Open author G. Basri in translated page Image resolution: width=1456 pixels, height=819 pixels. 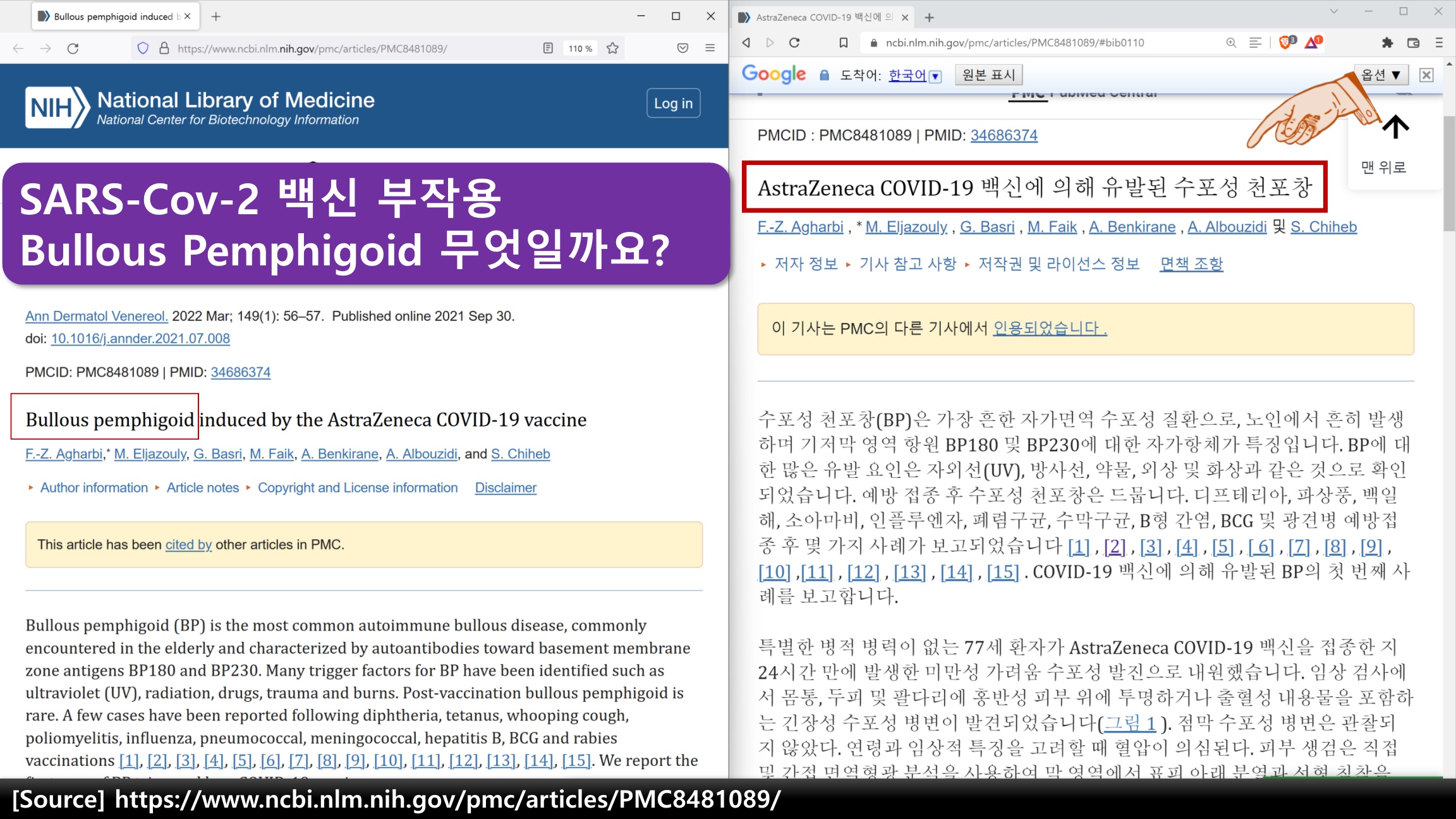987,227
